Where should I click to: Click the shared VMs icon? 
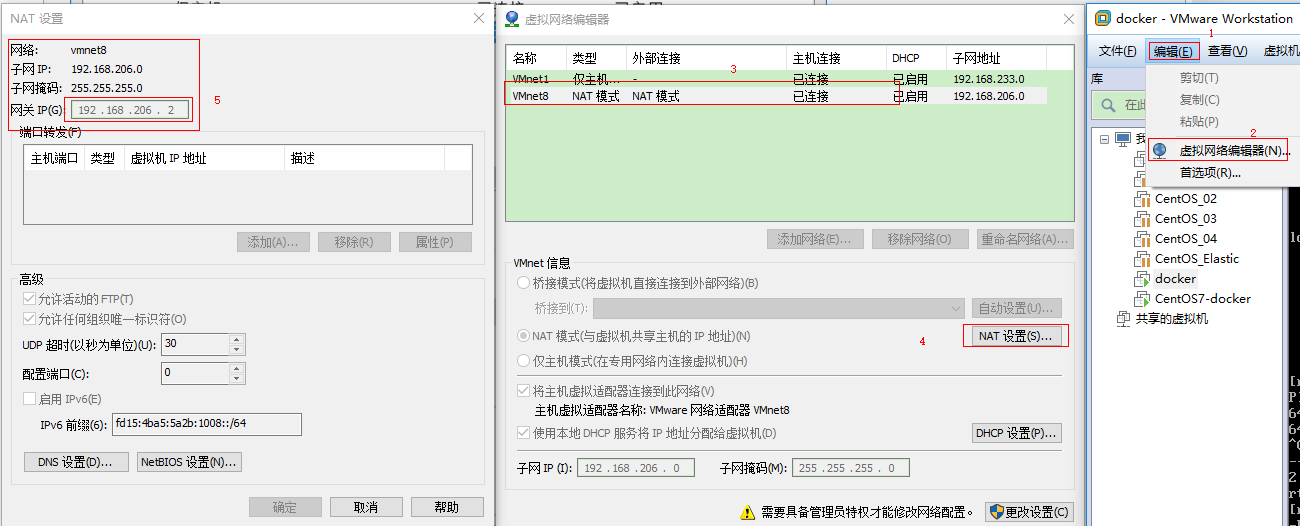(1123, 319)
